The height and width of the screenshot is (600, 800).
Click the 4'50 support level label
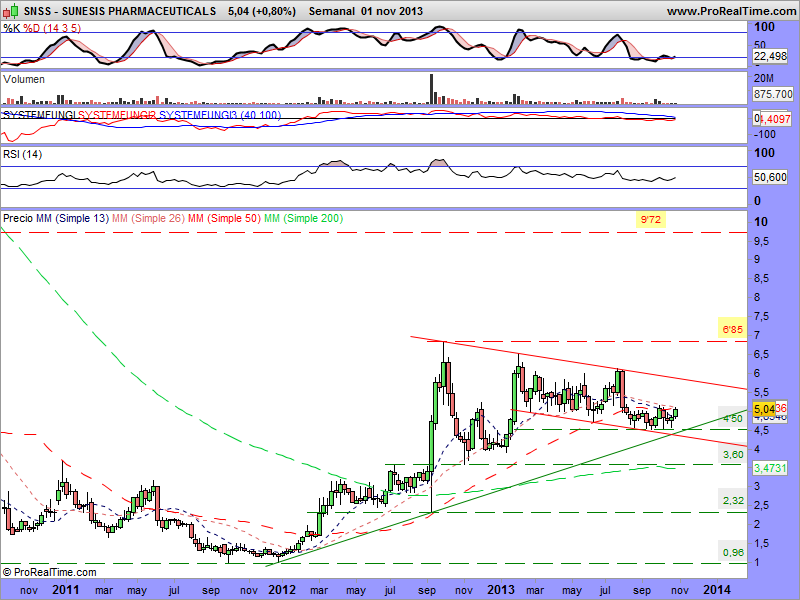[x=733, y=418]
